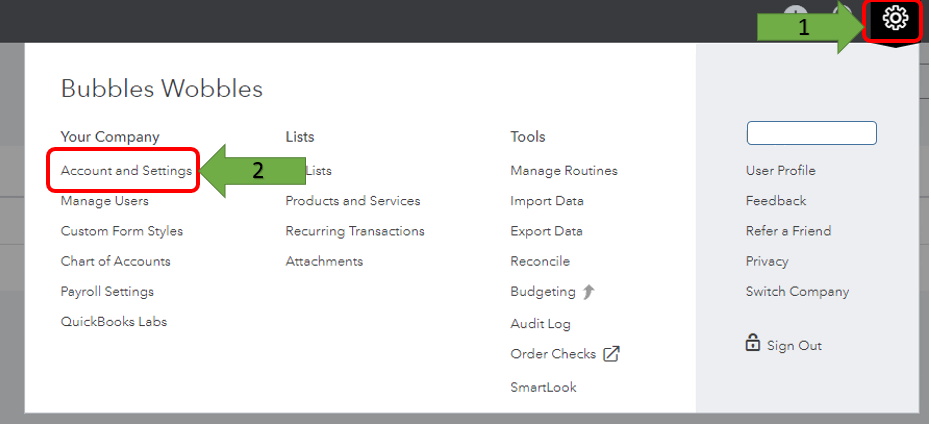Image resolution: width=931 pixels, height=424 pixels.
Task: Click the empty input box above User Profile
Action: 812,133
